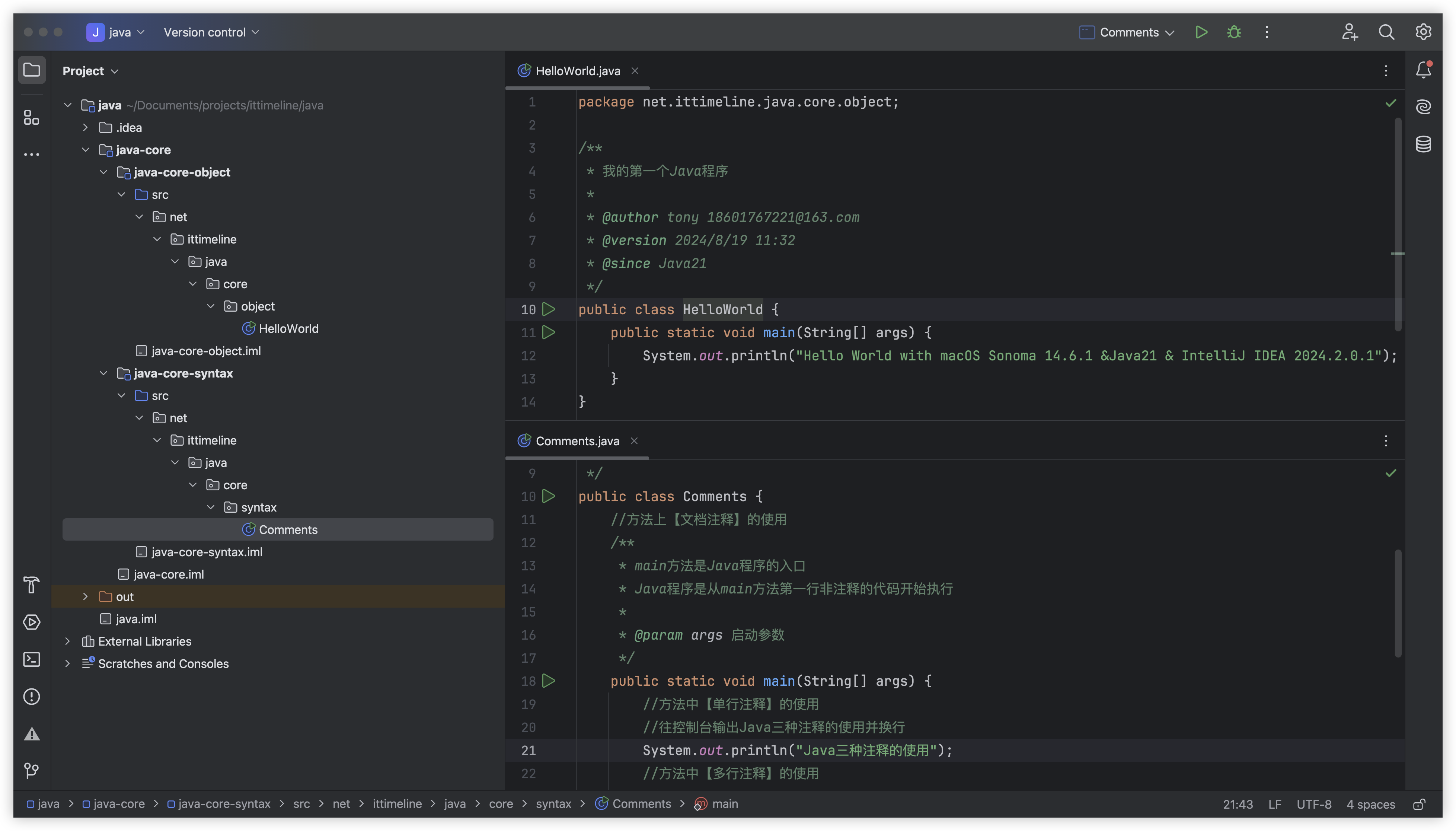Screen dimensions: 1456x831
Task: Toggle the read-only lock icon in the status bar
Action: 1419,804
